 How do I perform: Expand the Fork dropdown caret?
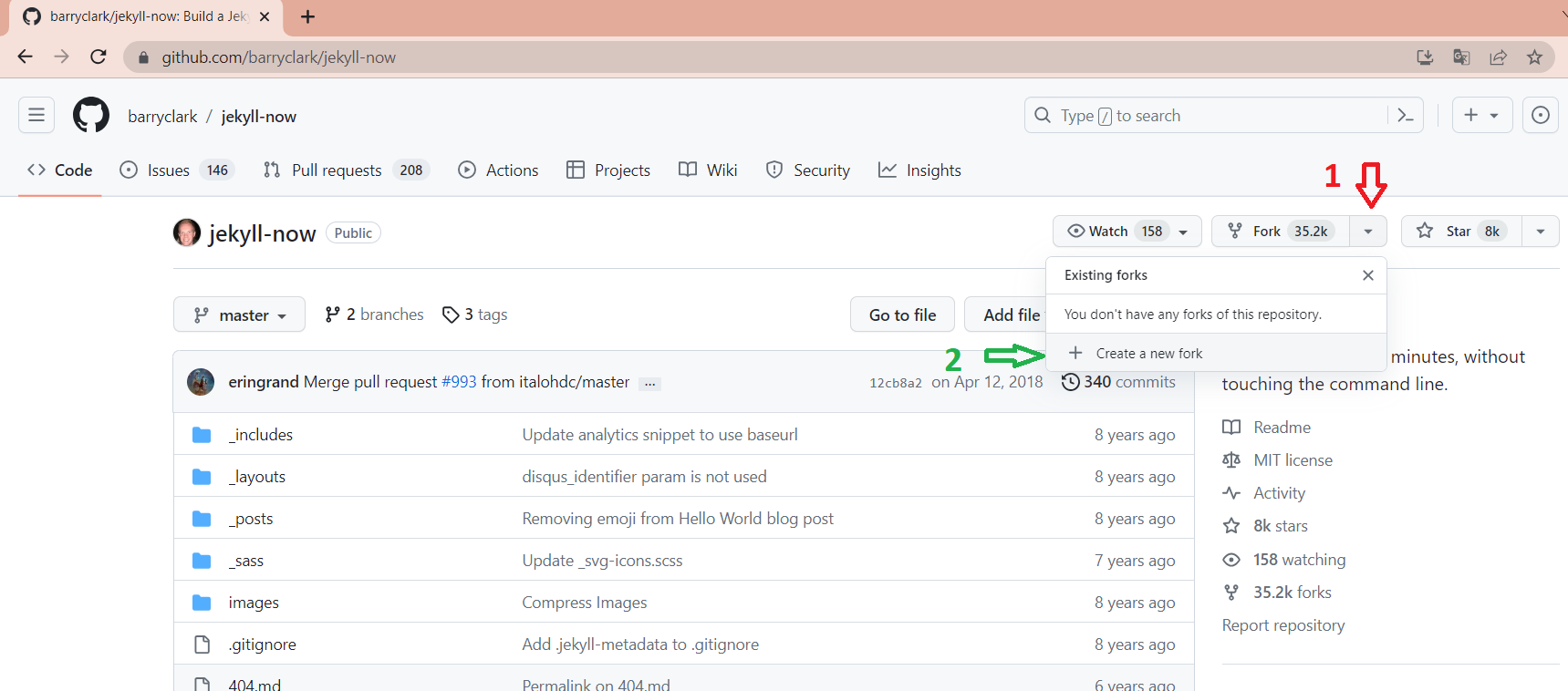pyautogui.click(x=1368, y=232)
